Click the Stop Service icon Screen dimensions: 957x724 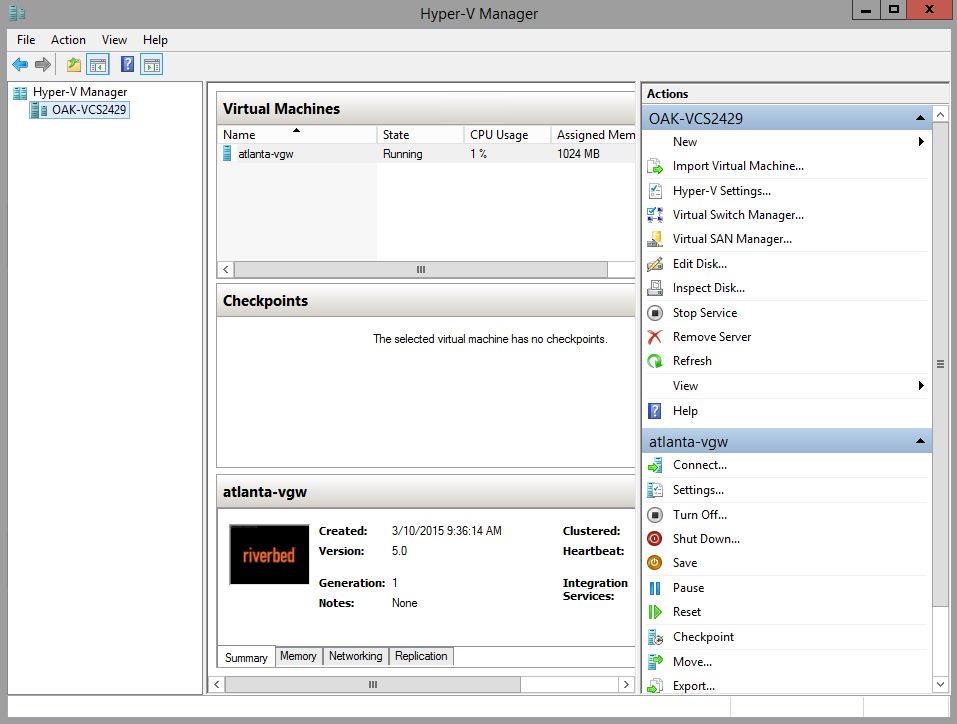(x=655, y=313)
